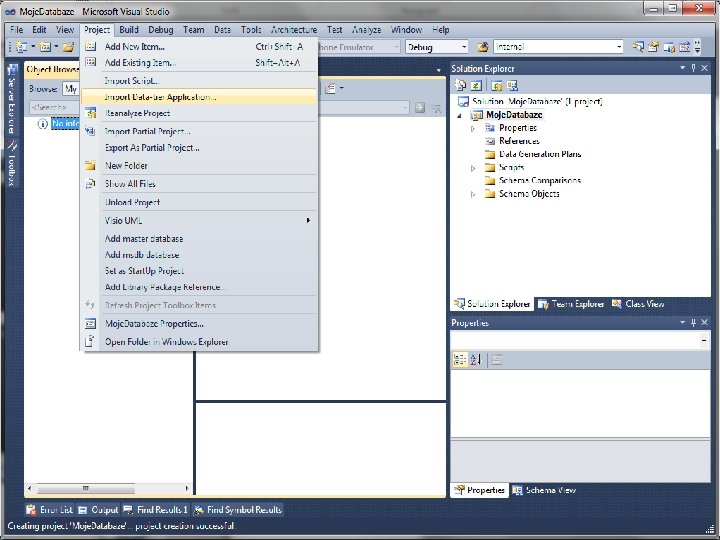Click the Add New Item menu icon

point(90,46)
